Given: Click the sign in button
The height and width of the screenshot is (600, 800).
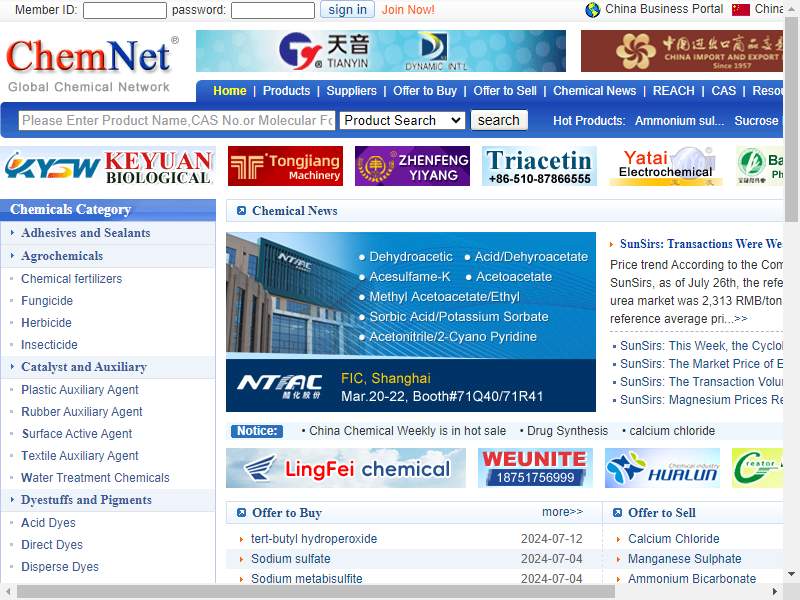Looking at the screenshot, I should 347,10.
